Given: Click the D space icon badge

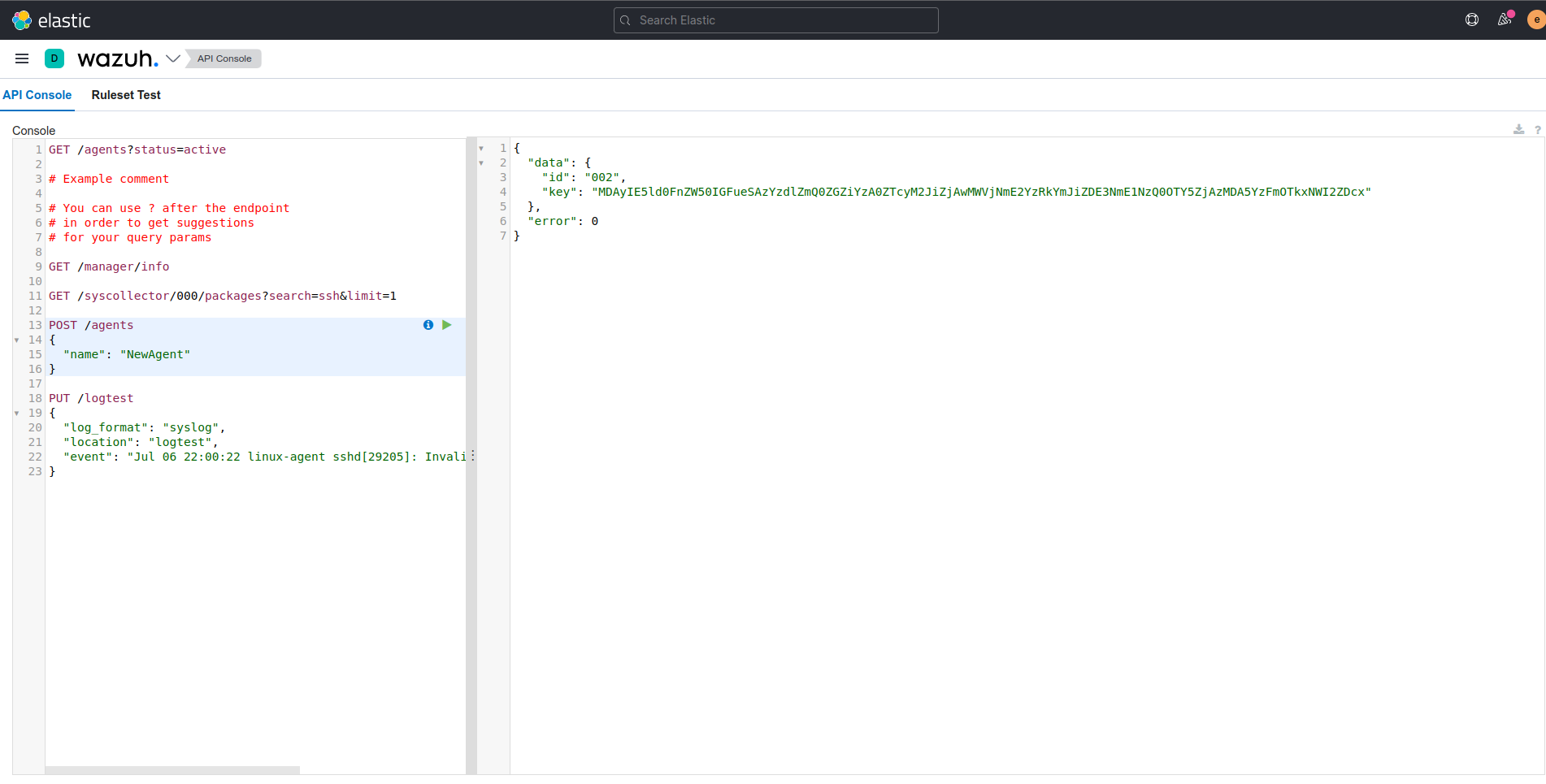Looking at the screenshot, I should pos(54,58).
